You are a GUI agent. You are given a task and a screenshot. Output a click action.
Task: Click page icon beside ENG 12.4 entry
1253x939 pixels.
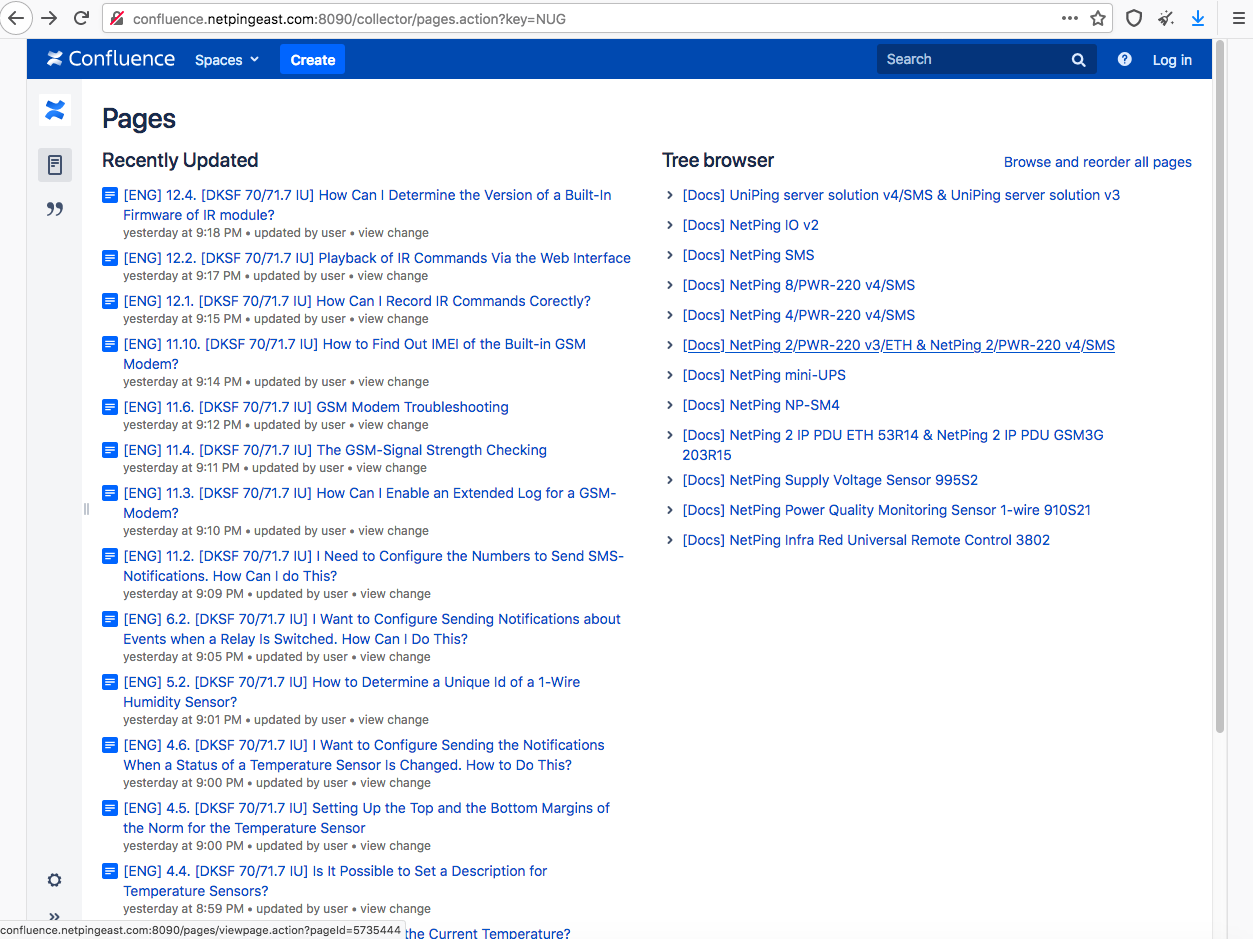click(110, 196)
